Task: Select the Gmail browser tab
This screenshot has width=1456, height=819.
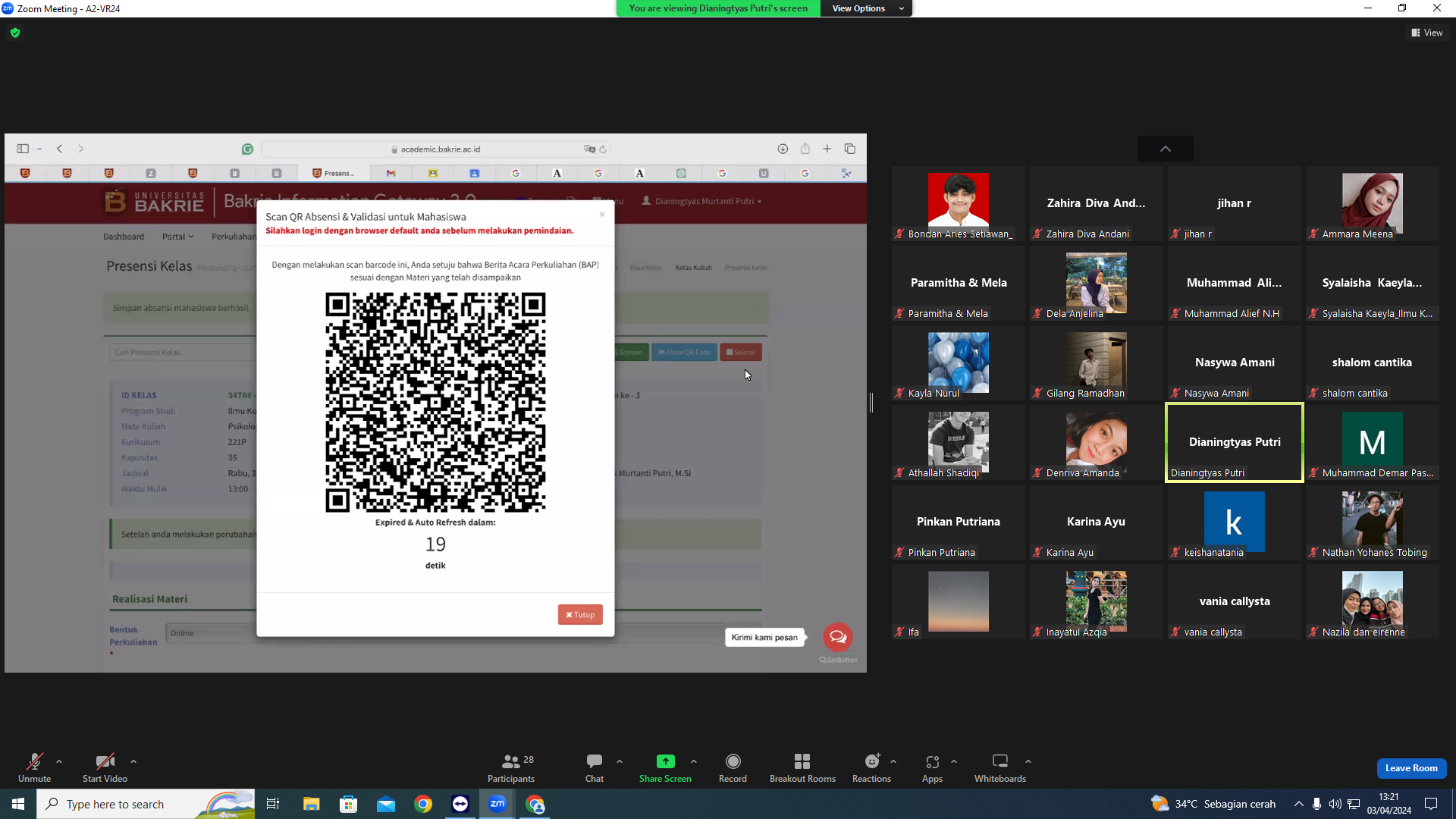Action: [391, 174]
